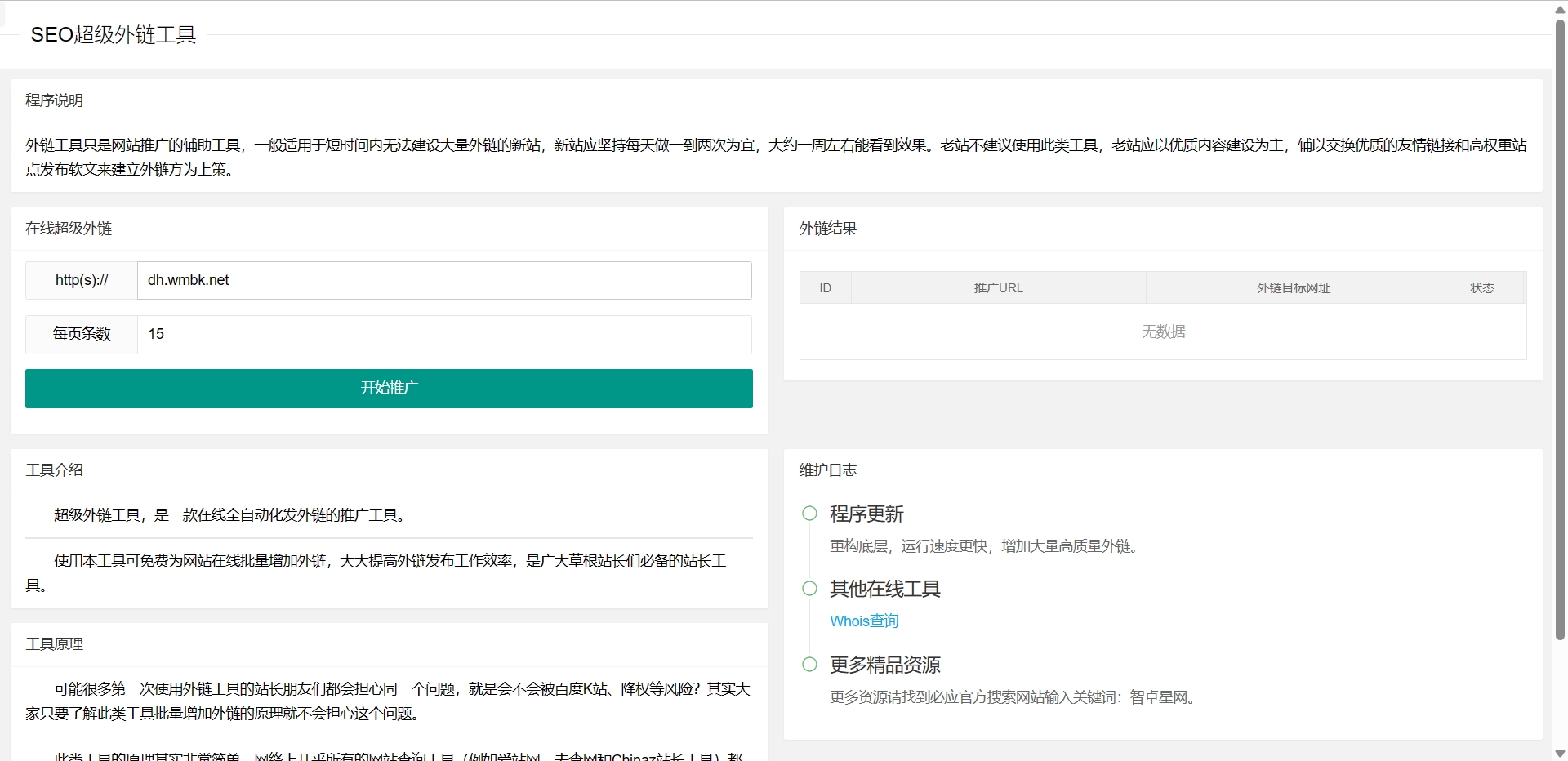Viewport: 1568px width, 761px height.
Task: Click the scrollbar down arrow
Action: pyautogui.click(x=1560, y=753)
